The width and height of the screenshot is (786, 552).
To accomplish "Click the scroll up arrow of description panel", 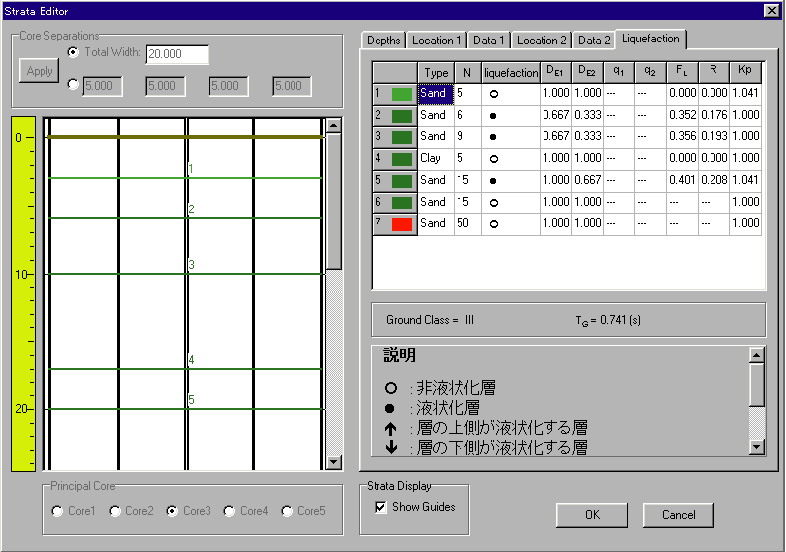I will 756,355.
